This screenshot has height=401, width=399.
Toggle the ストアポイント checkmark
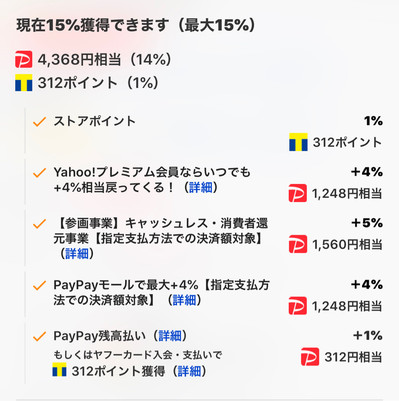point(39,121)
